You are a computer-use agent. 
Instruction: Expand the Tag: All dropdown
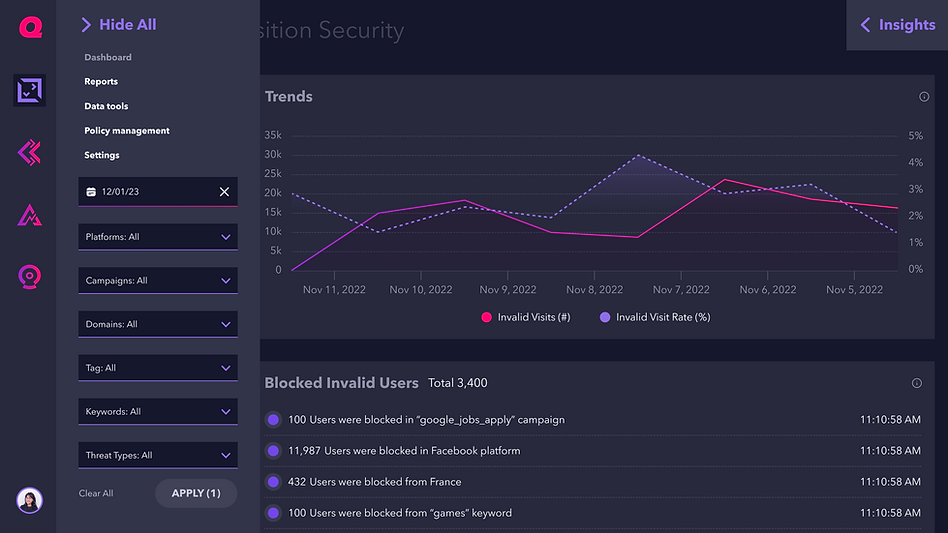click(x=158, y=368)
